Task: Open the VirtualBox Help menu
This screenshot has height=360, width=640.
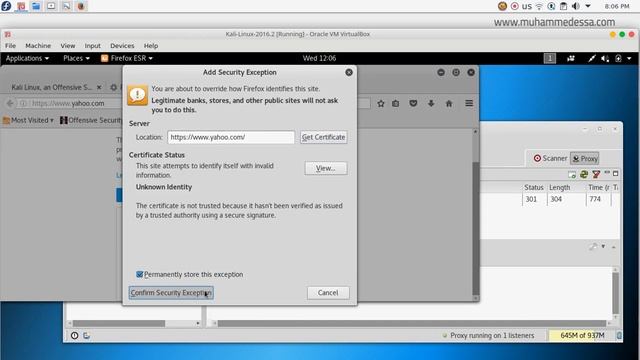Action: click(151, 46)
